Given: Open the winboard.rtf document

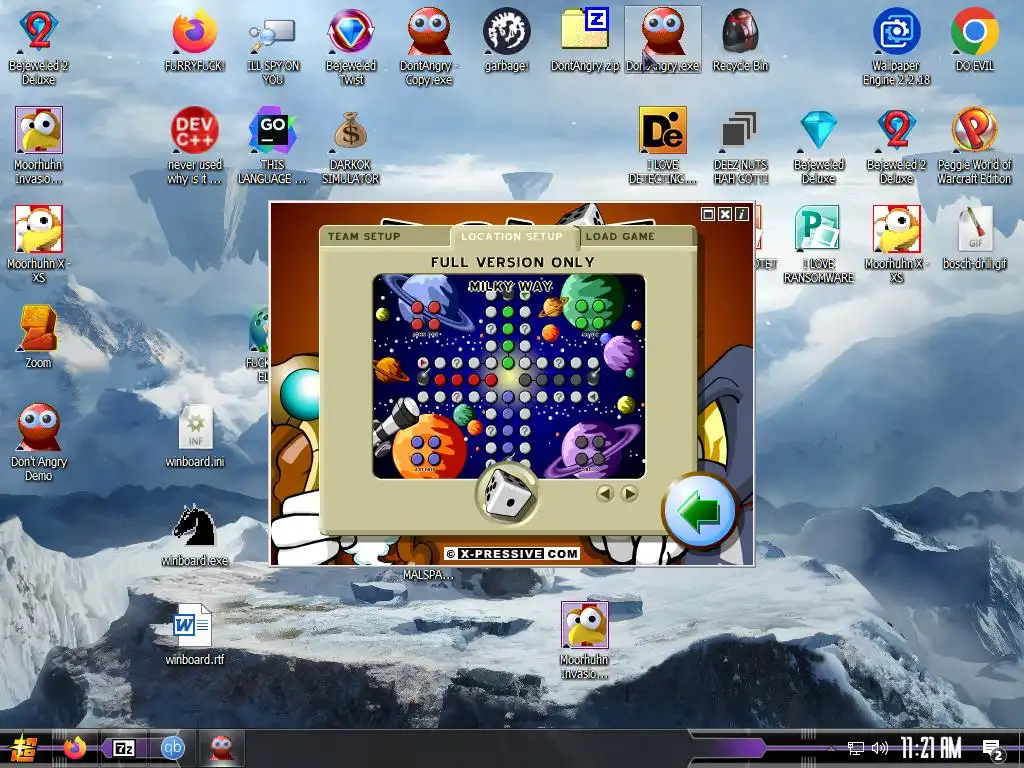Looking at the screenshot, I should click(x=195, y=634).
